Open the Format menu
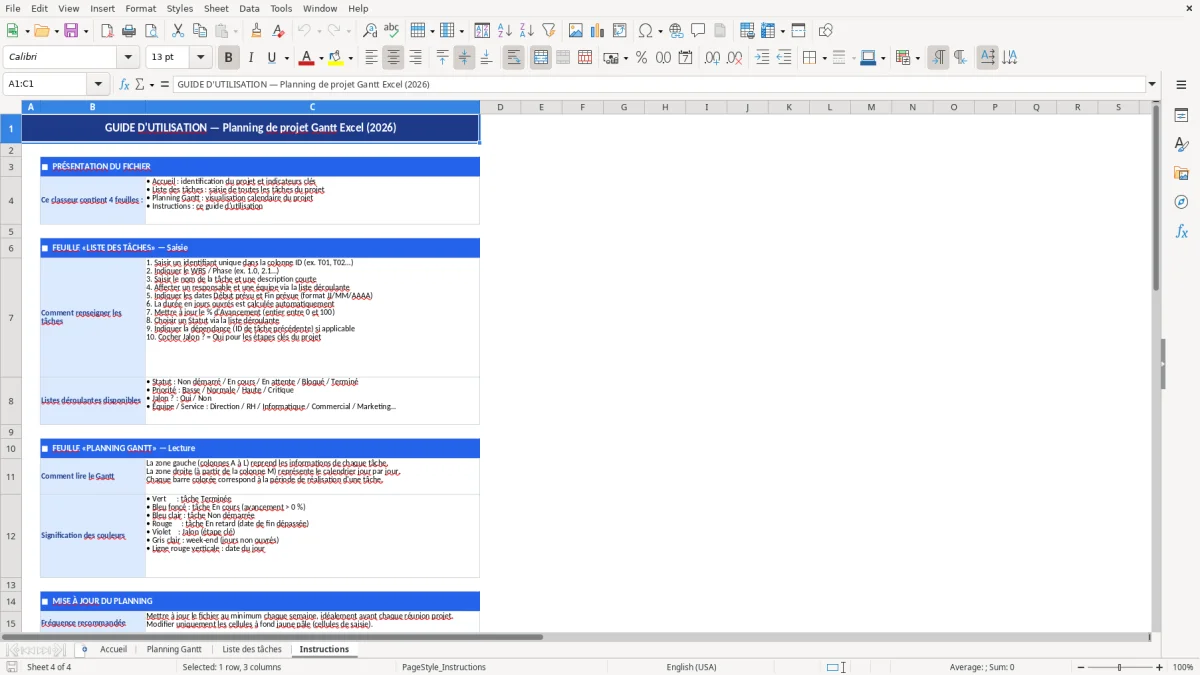1200x675 pixels. [140, 8]
